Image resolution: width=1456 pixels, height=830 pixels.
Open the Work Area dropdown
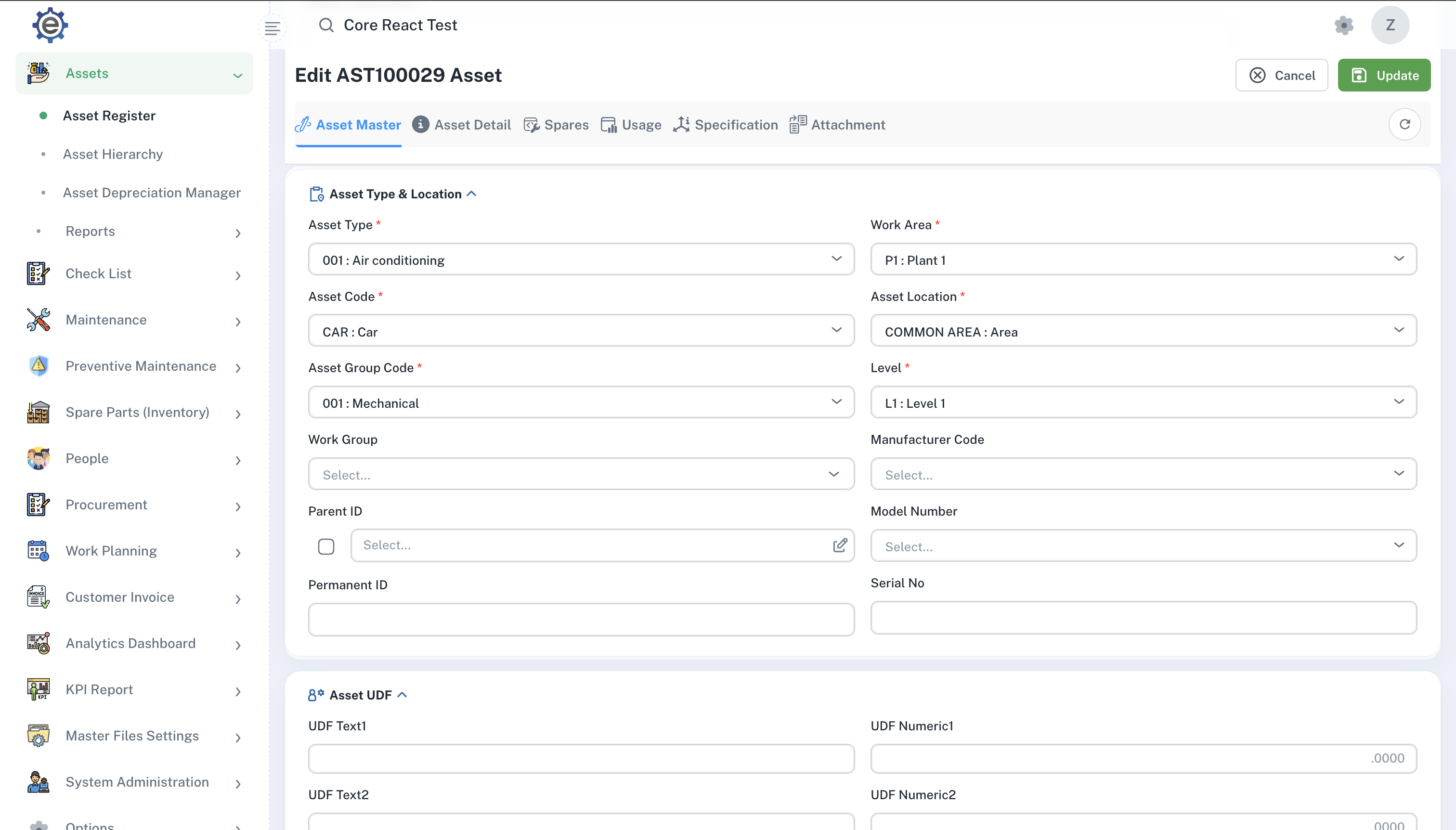click(x=1143, y=259)
